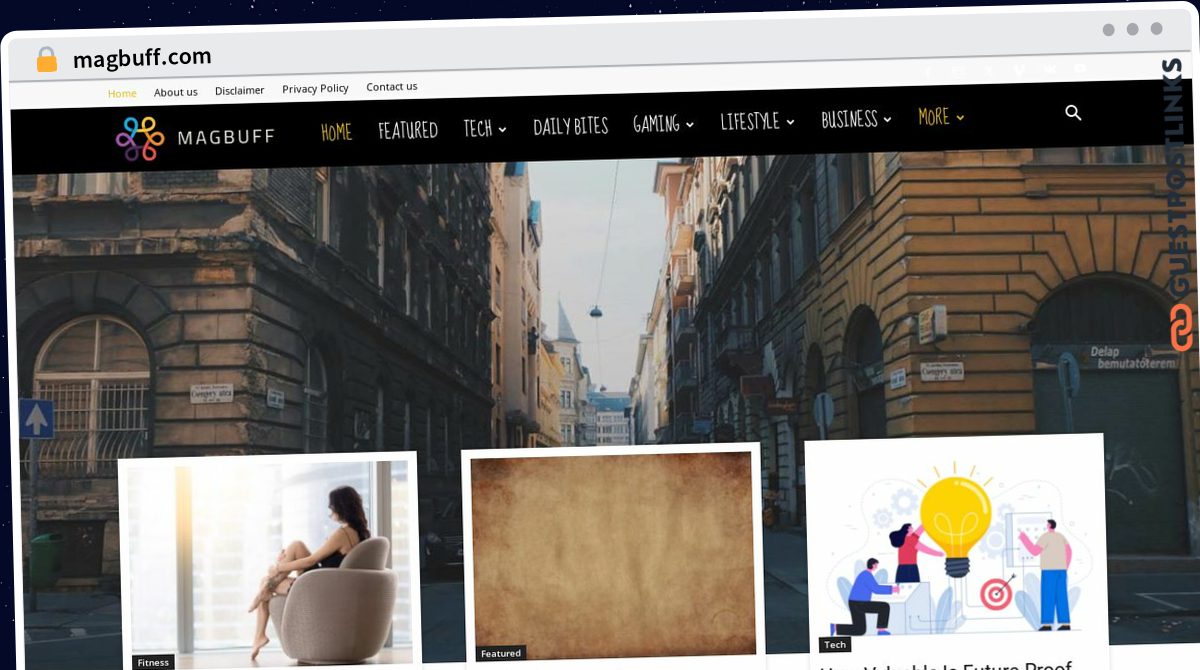The image size is (1200, 670).
Task: Click the magbuff.com address text
Action: (x=142, y=58)
